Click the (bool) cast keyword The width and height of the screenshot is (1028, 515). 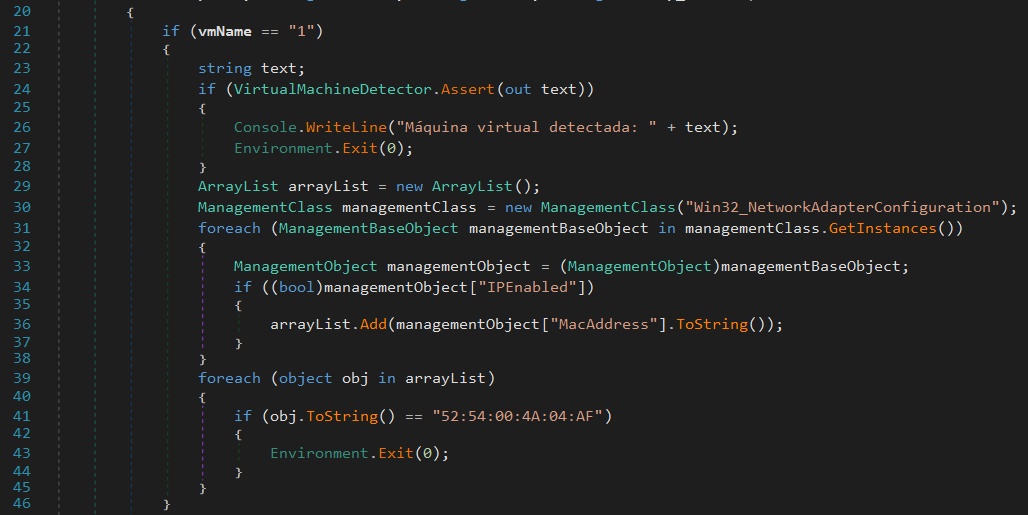tap(297, 287)
